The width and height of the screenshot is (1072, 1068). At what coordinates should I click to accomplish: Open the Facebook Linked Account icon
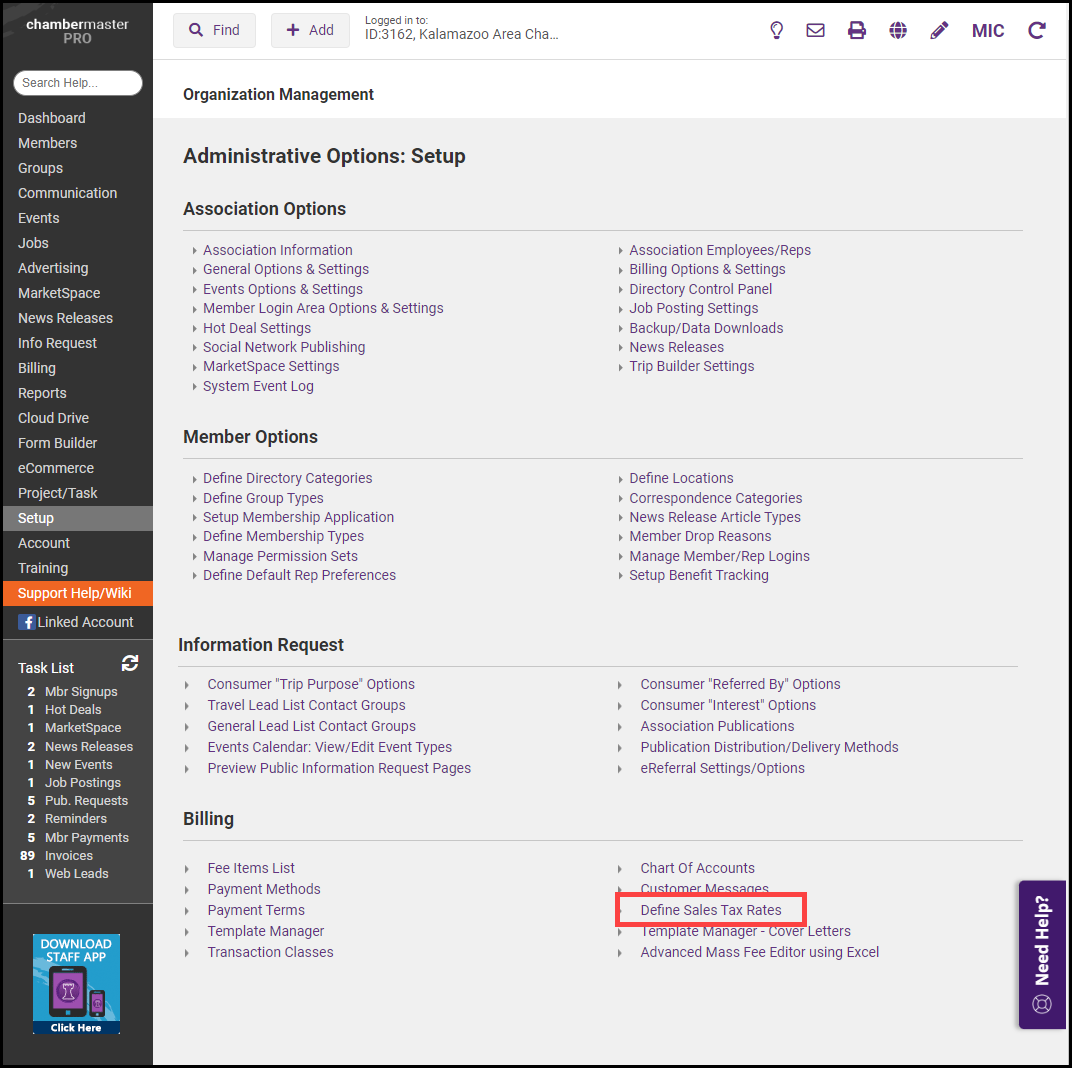pos(27,622)
